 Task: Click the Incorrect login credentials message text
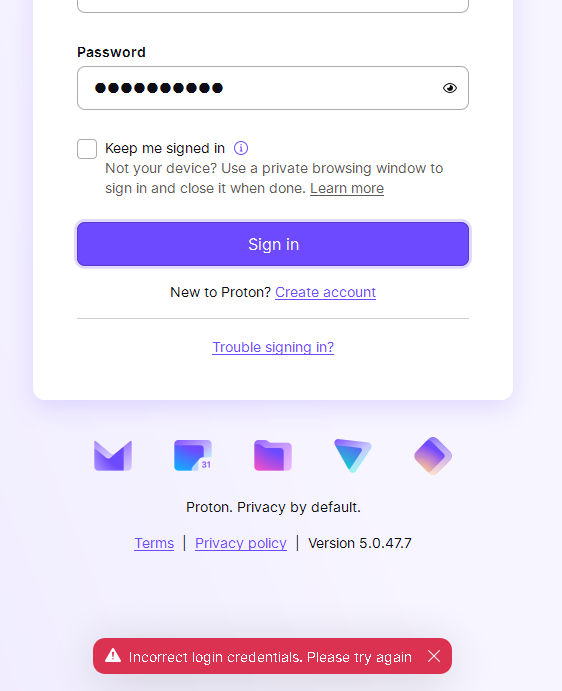(270, 657)
